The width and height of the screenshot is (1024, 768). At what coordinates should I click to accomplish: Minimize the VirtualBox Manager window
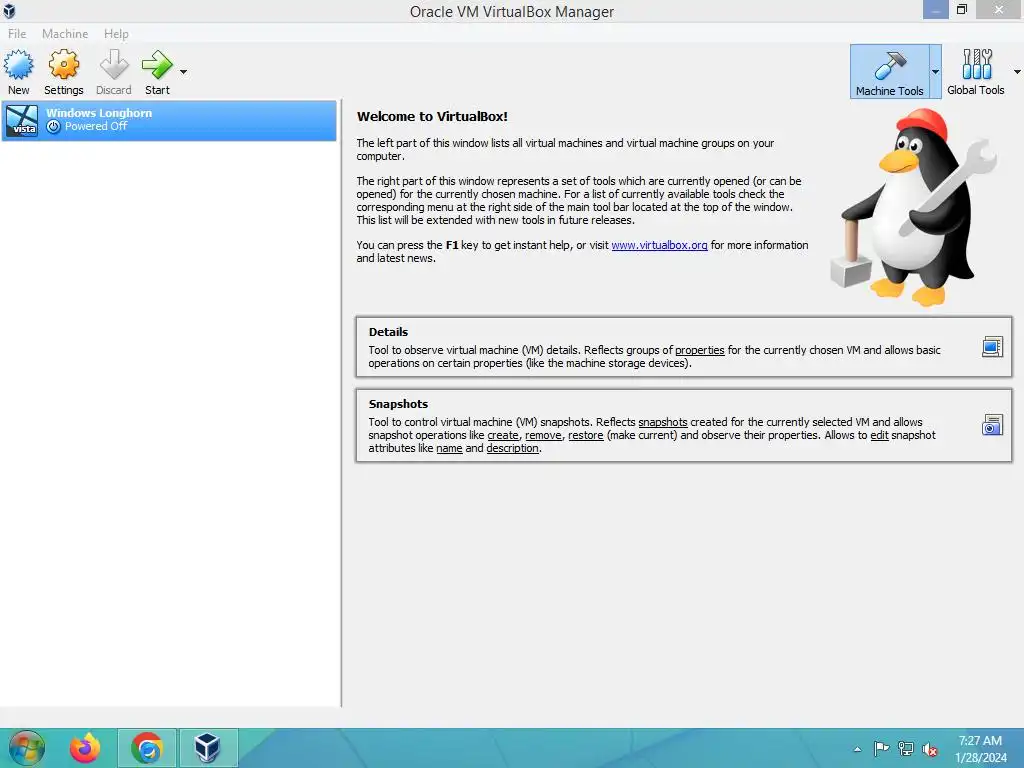click(x=935, y=10)
